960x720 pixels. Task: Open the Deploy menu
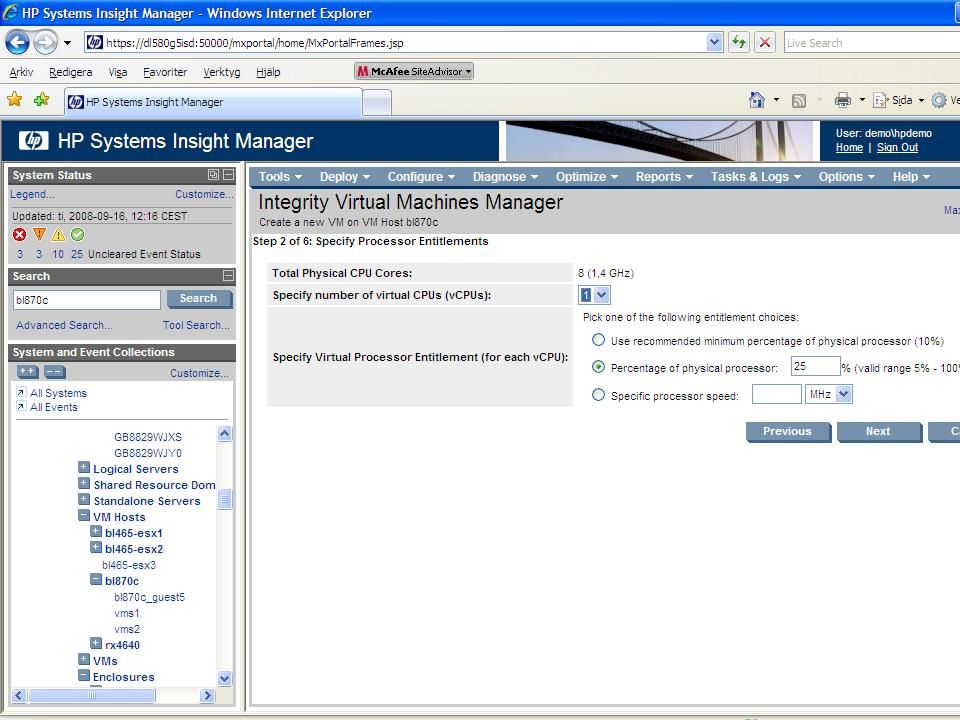(345, 176)
